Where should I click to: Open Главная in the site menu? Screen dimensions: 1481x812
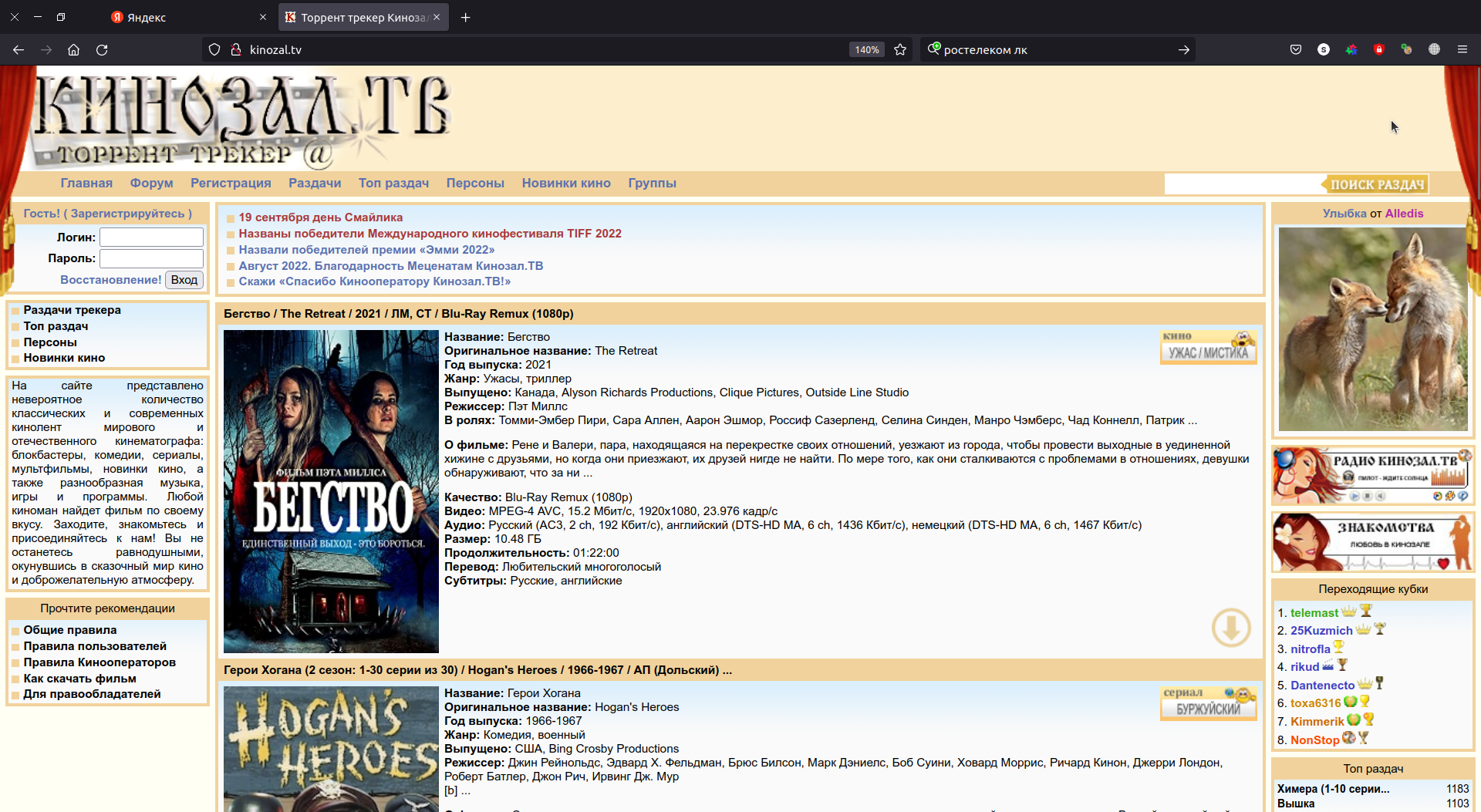tap(86, 183)
